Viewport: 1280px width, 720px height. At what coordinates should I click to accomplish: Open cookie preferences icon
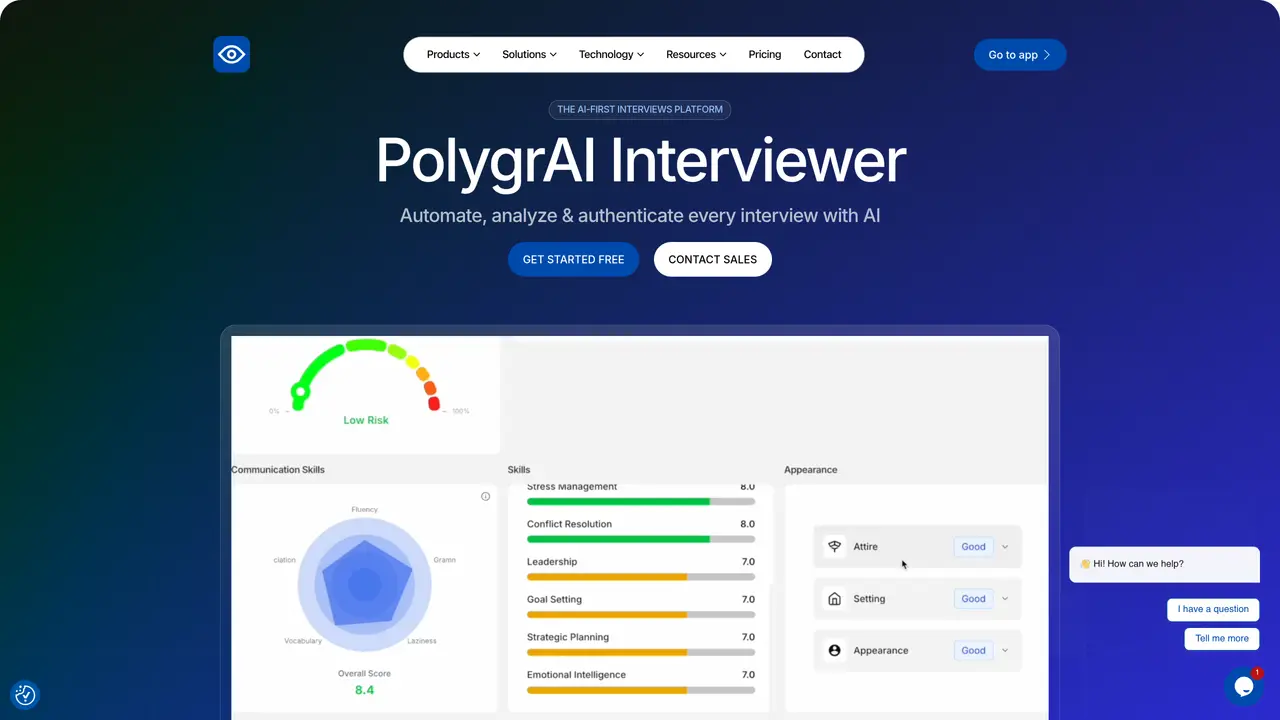pos(25,694)
